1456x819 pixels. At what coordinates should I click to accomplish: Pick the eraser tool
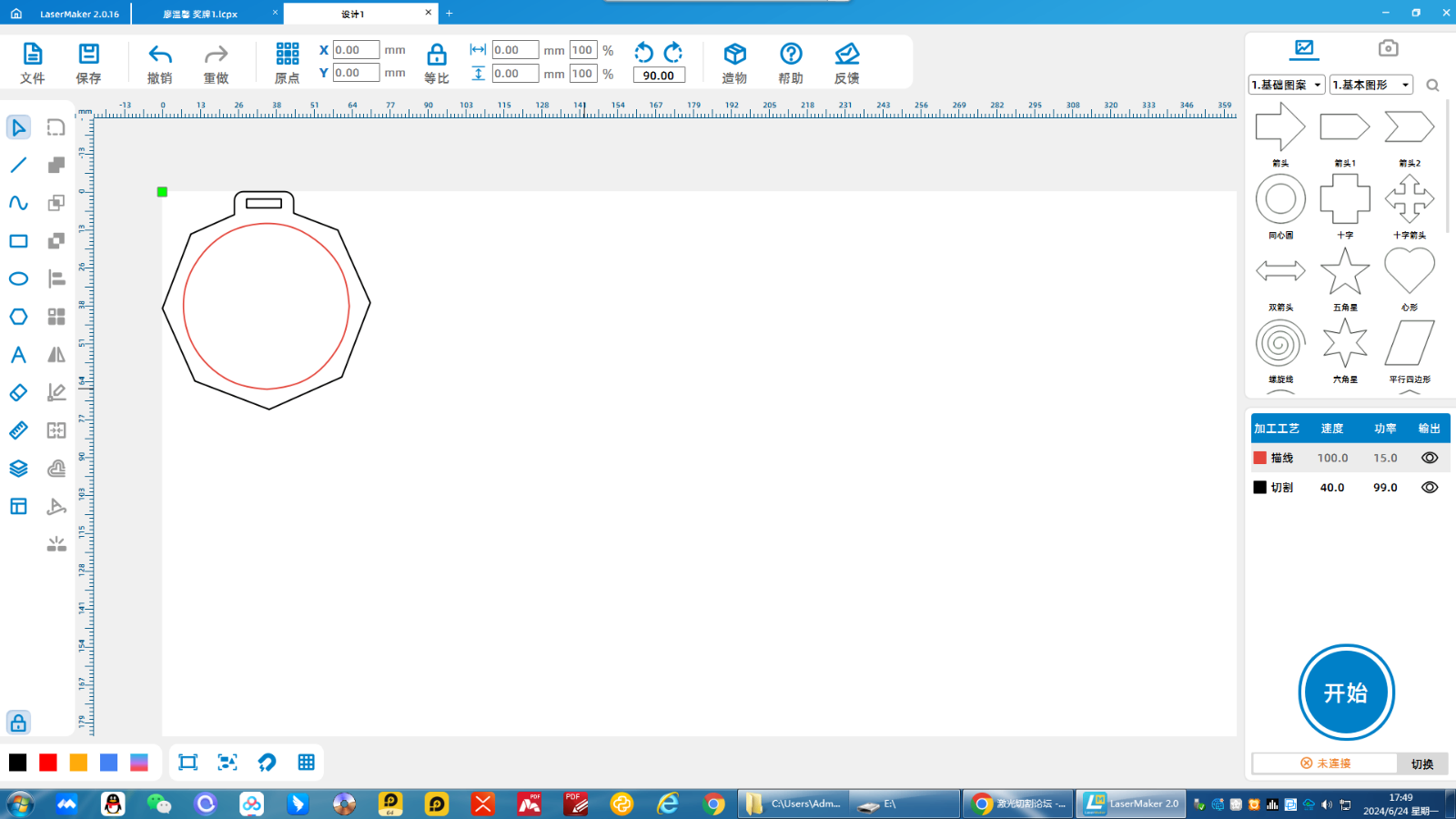click(18, 392)
